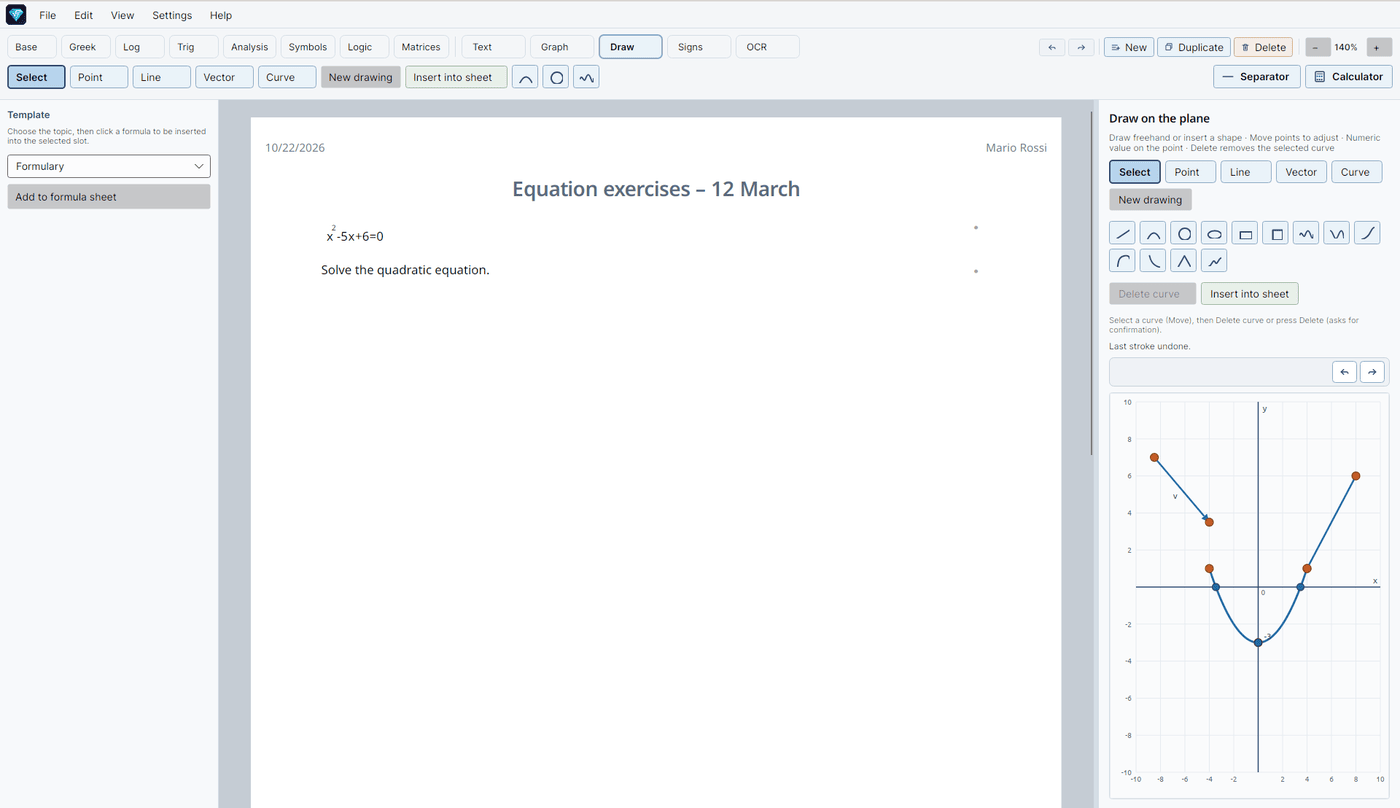Open the Calculator

pos(1348,77)
